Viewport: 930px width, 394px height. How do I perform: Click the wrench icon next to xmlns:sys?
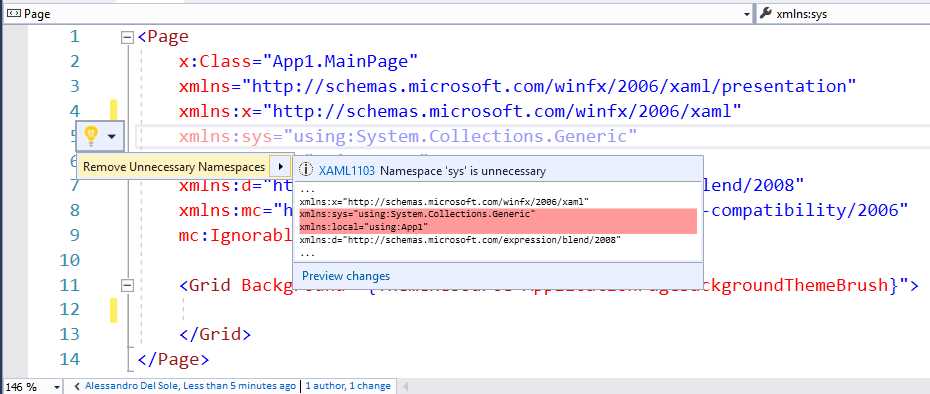pos(766,14)
